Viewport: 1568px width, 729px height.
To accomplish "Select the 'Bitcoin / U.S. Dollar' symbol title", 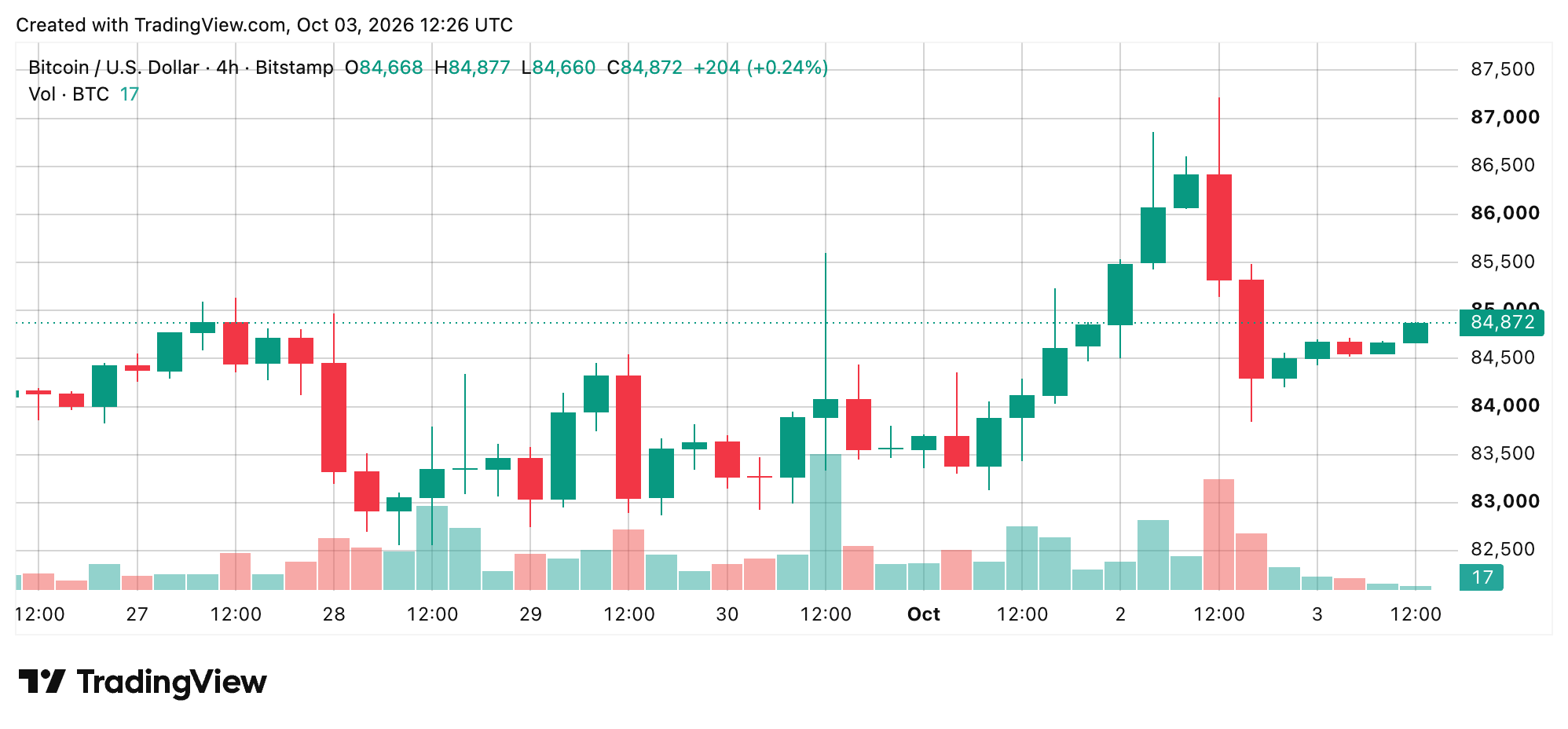I will (114, 68).
